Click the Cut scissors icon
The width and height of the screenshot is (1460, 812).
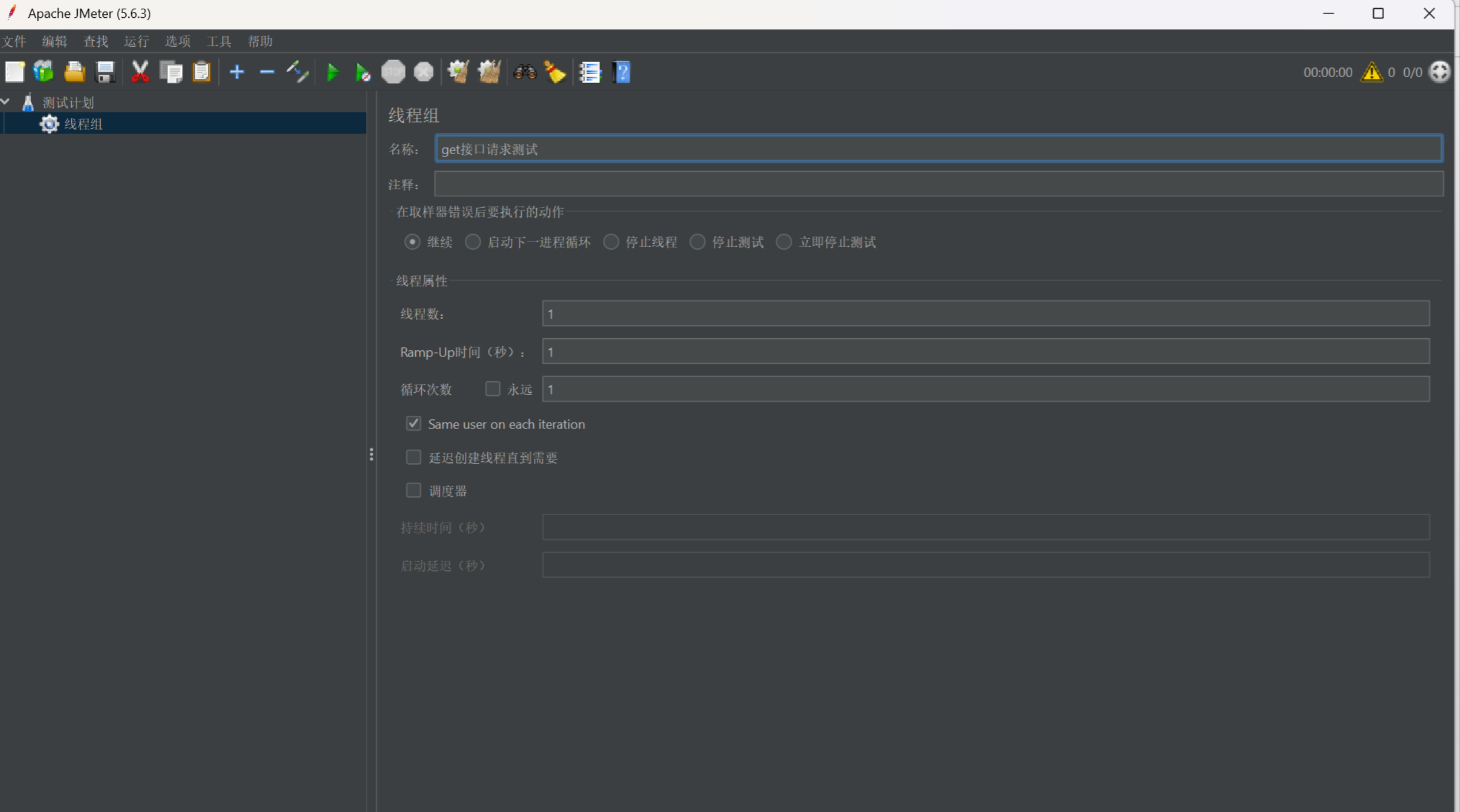pos(140,72)
